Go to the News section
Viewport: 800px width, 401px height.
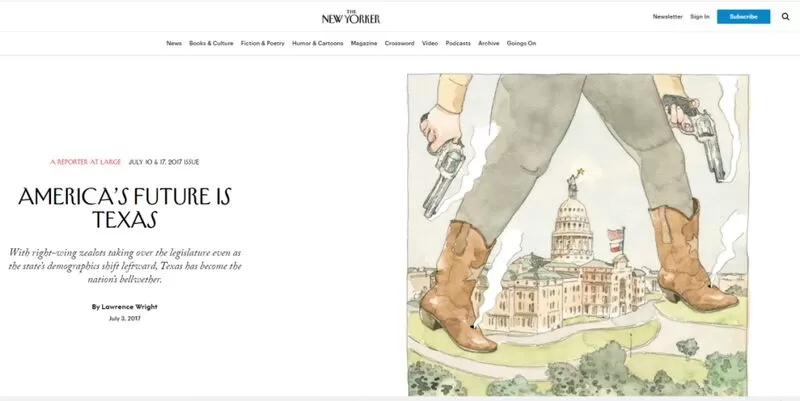pos(174,43)
